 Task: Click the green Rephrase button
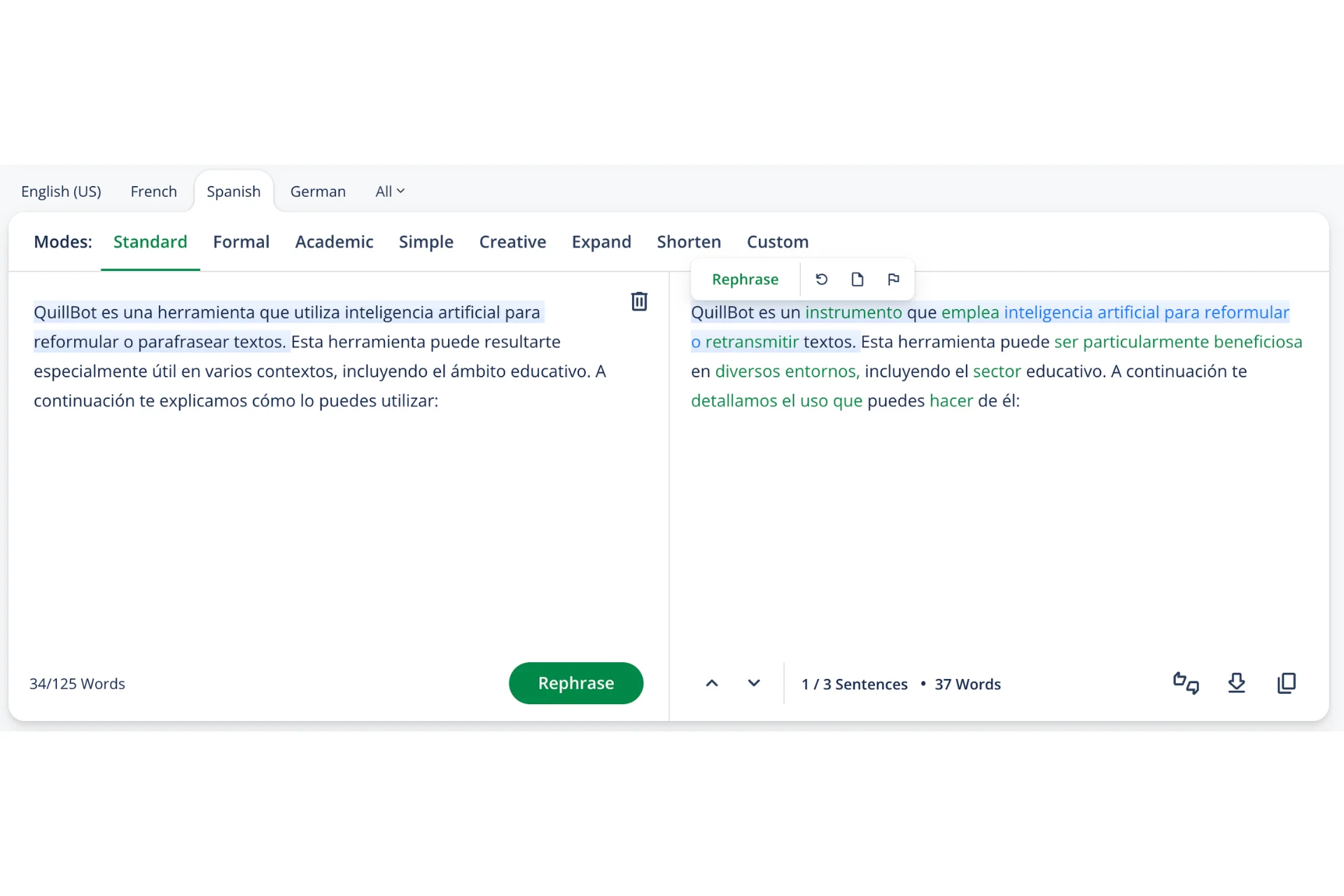pyautogui.click(x=576, y=683)
